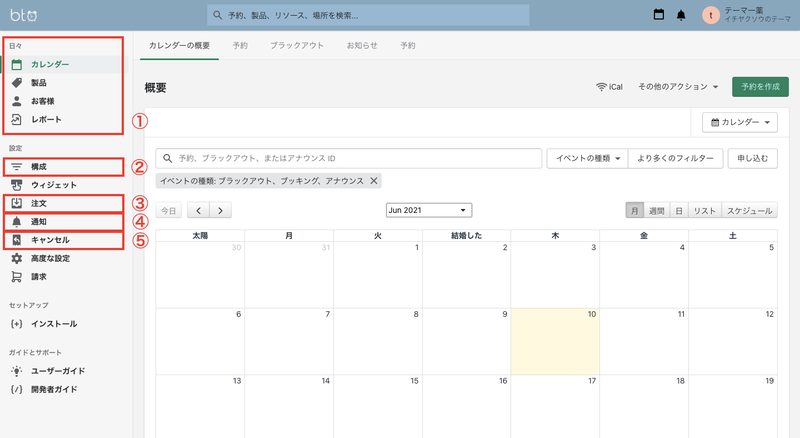Open カレンダー view dropdown at right
Image resolution: width=800 pixels, height=438 pixels.
[740, 123]
